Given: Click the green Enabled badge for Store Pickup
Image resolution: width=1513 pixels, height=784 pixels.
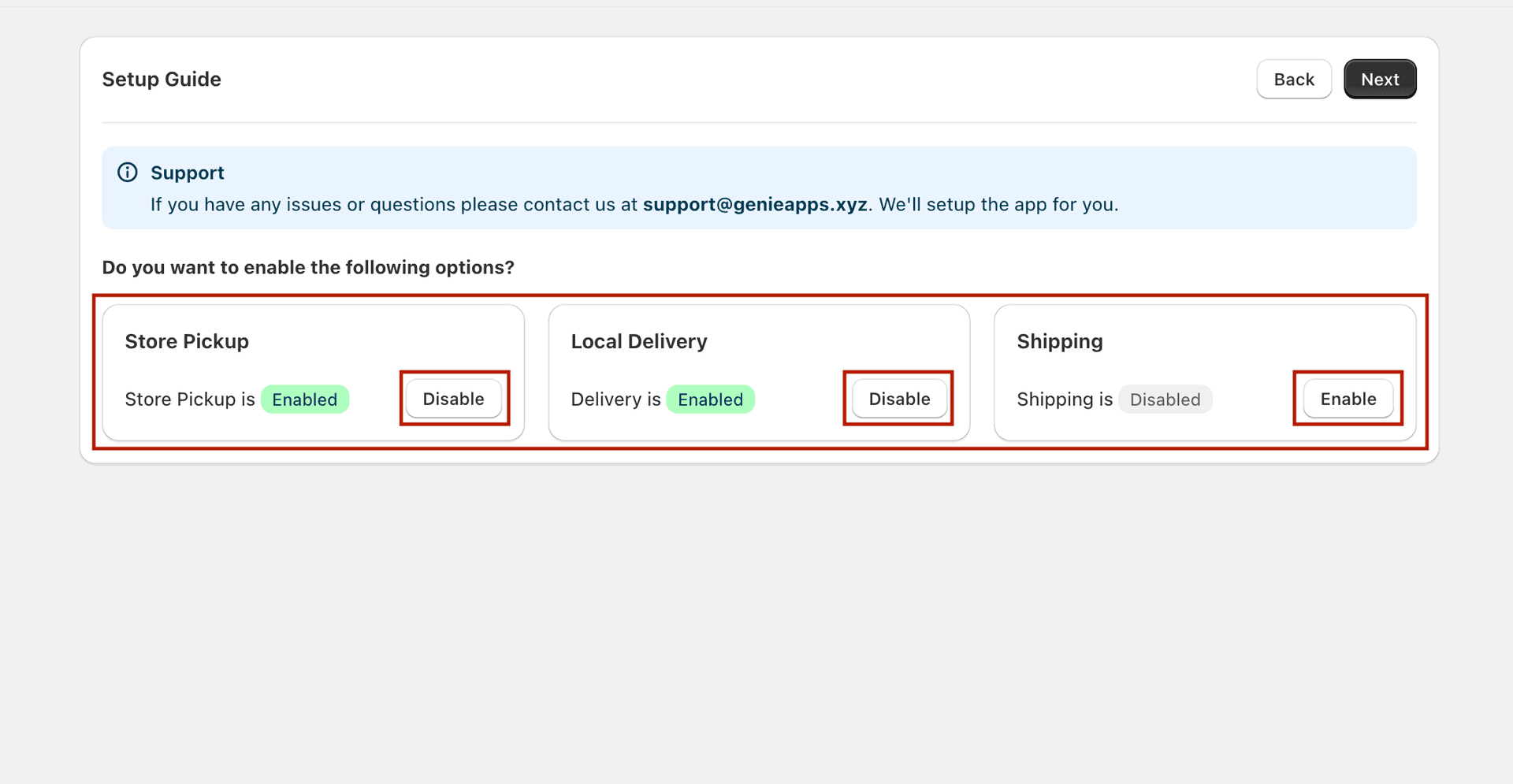Looking at the screenshot, I should (x=305, y=399).
